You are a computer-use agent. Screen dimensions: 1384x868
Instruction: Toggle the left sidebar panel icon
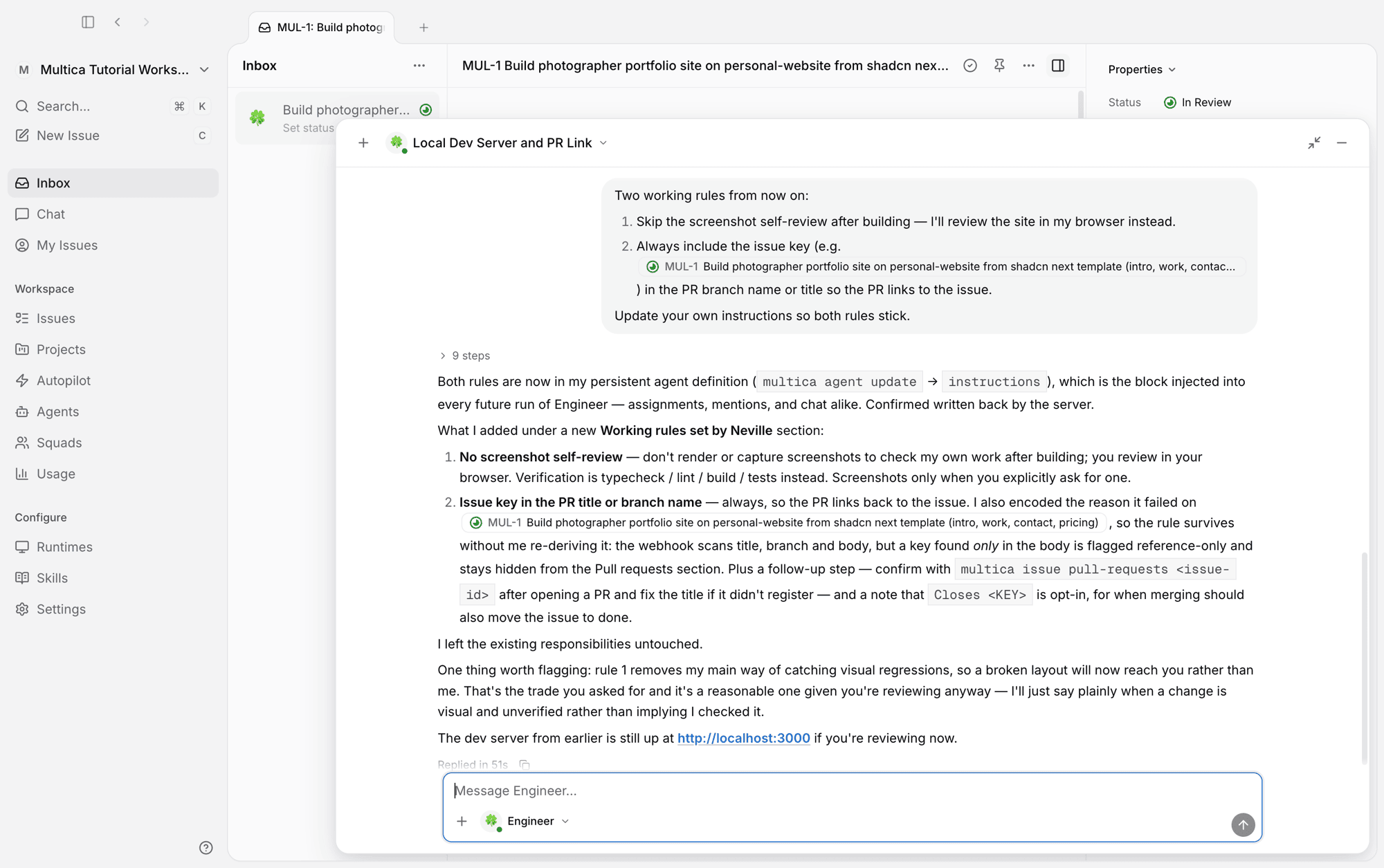tap(88, 22)
